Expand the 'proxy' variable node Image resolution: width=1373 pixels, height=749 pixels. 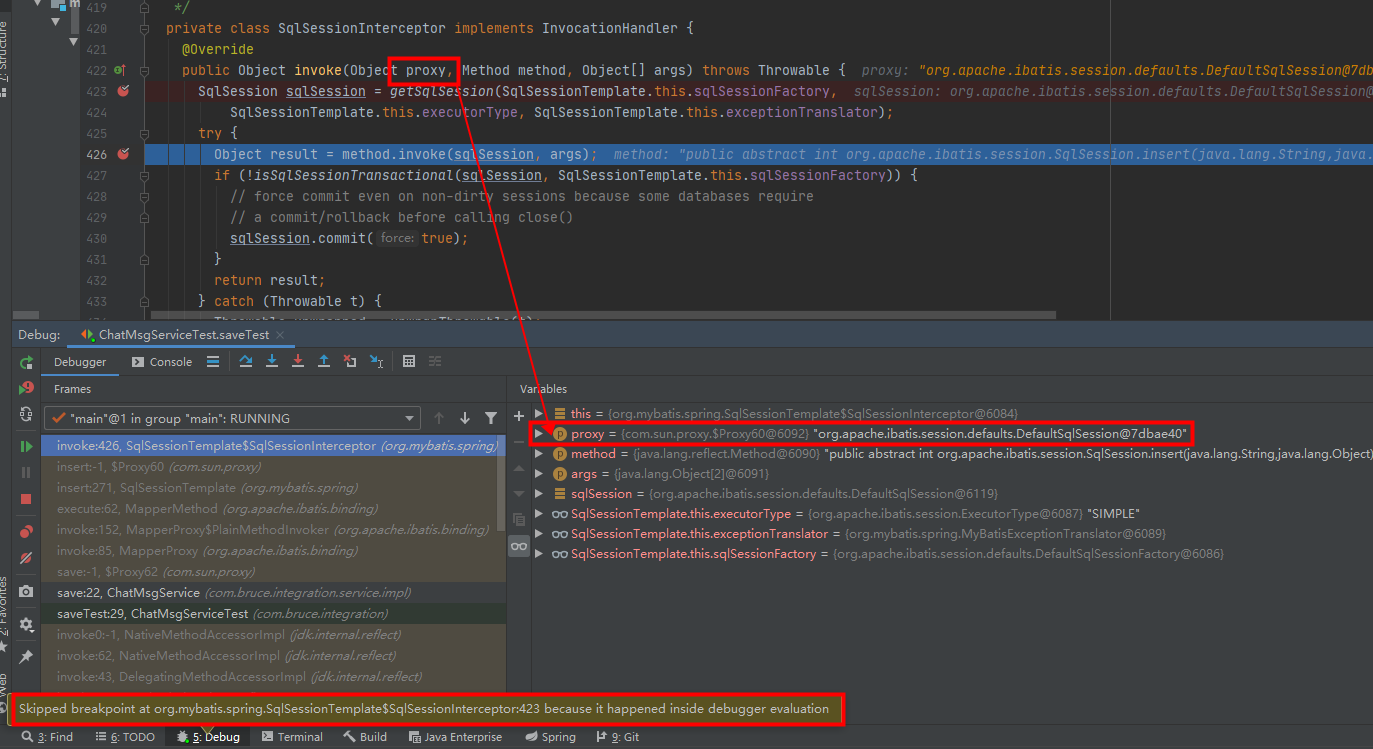(540, 433)
